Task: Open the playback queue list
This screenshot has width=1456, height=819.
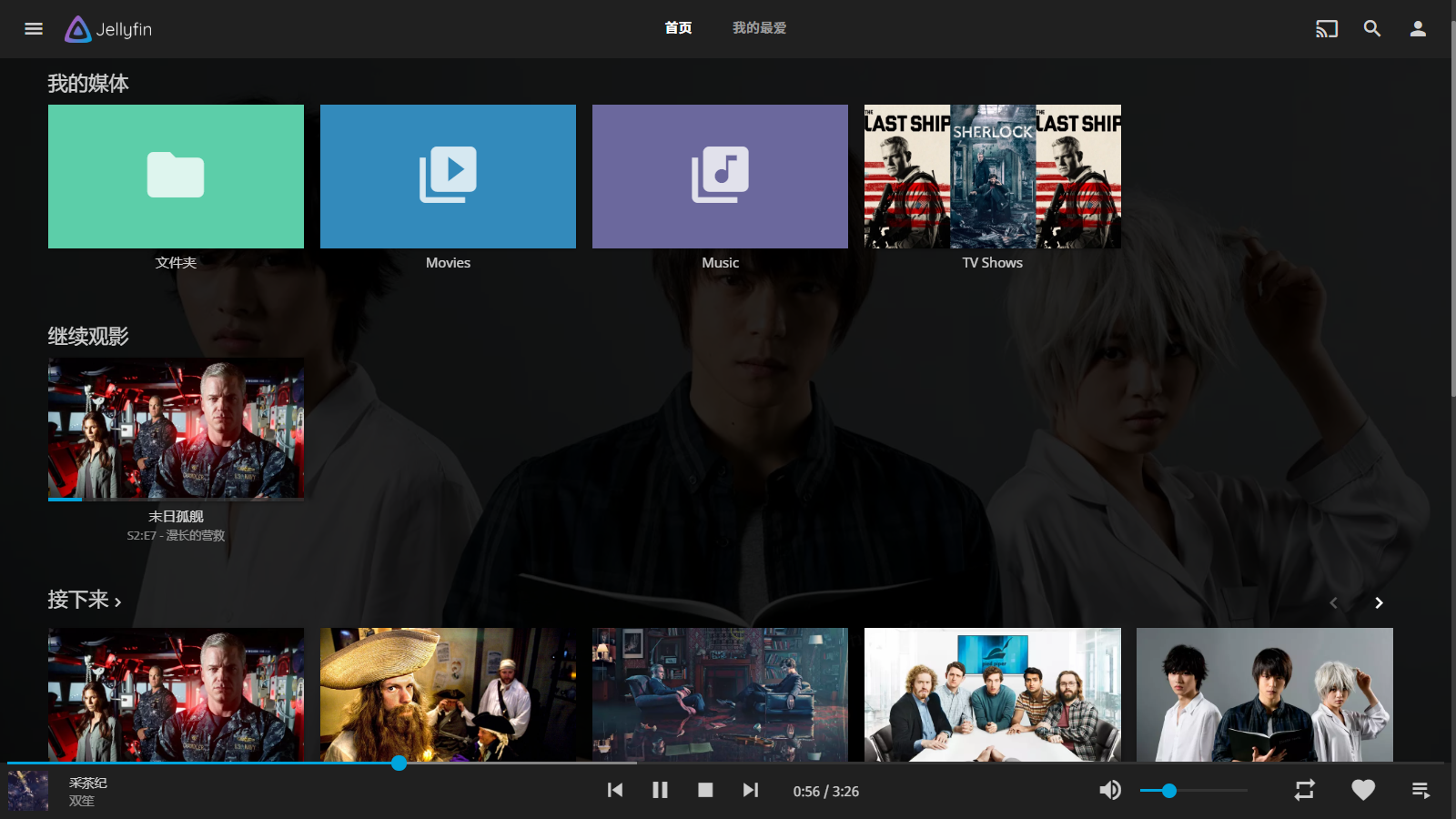Action: click(1421, 790)
